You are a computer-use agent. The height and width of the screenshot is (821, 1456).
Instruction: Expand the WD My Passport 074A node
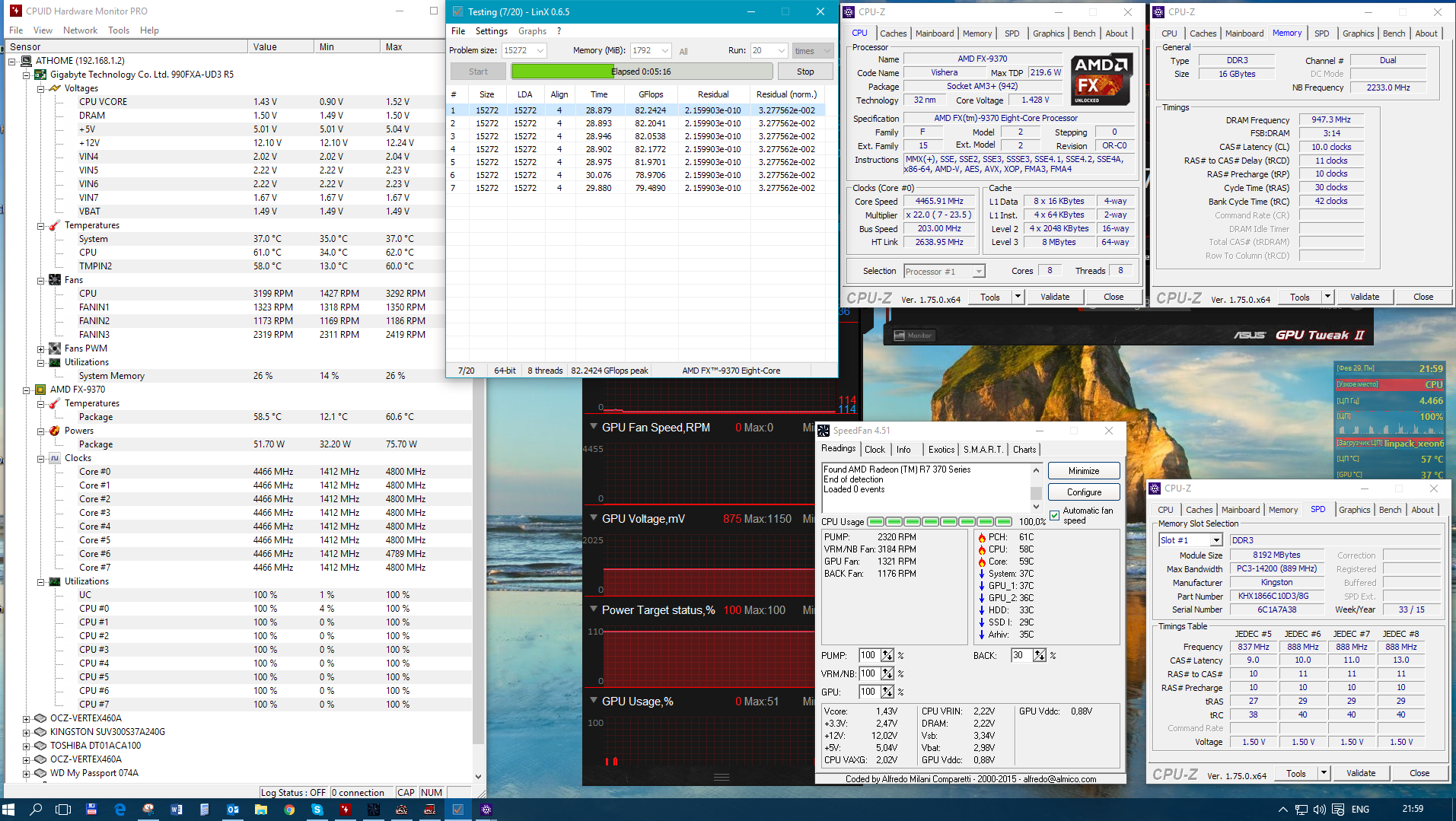(x=27, y=773)
